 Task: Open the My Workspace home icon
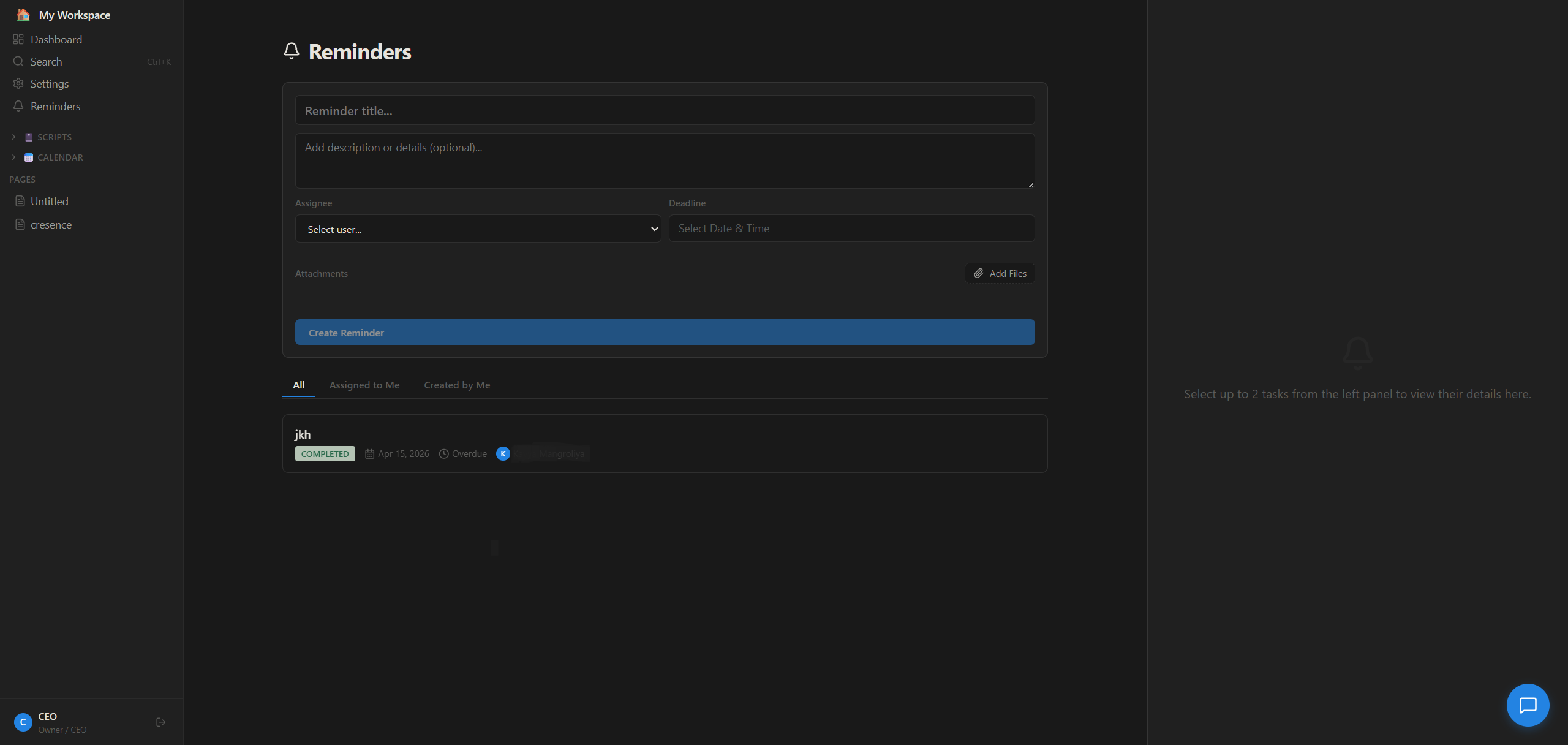[23, 15]
